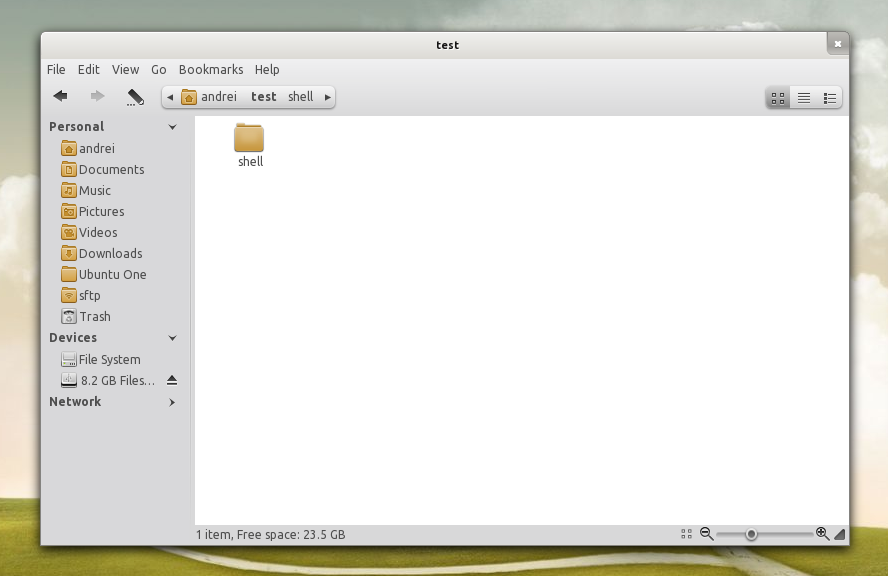The height and width of the screenshot is (576, 888).
Task: Click the forward navigation arrow
Action: (x=97, y=96)
